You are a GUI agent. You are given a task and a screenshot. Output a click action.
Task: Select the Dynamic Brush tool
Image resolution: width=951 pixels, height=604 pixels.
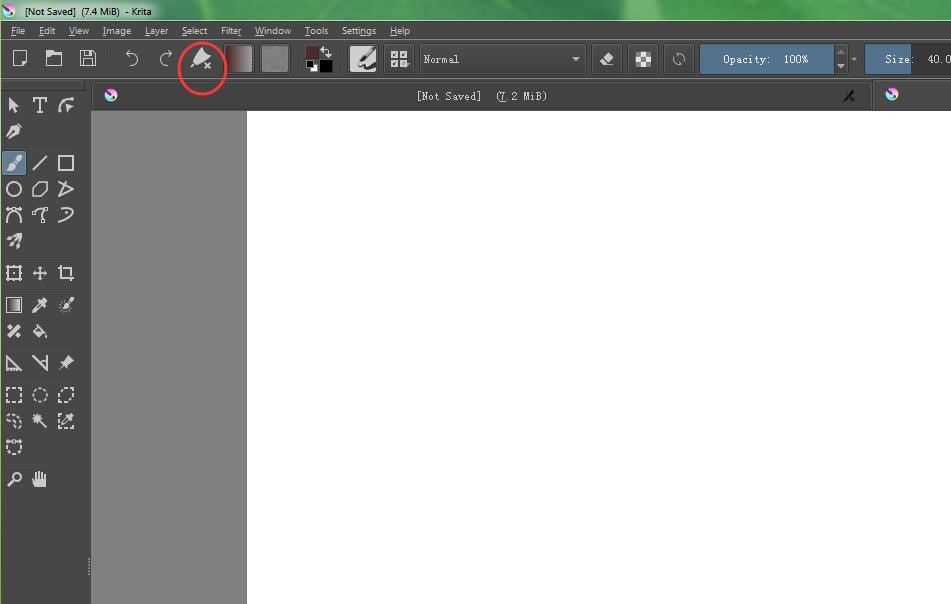pyautogui.click(x=66, y=215)
